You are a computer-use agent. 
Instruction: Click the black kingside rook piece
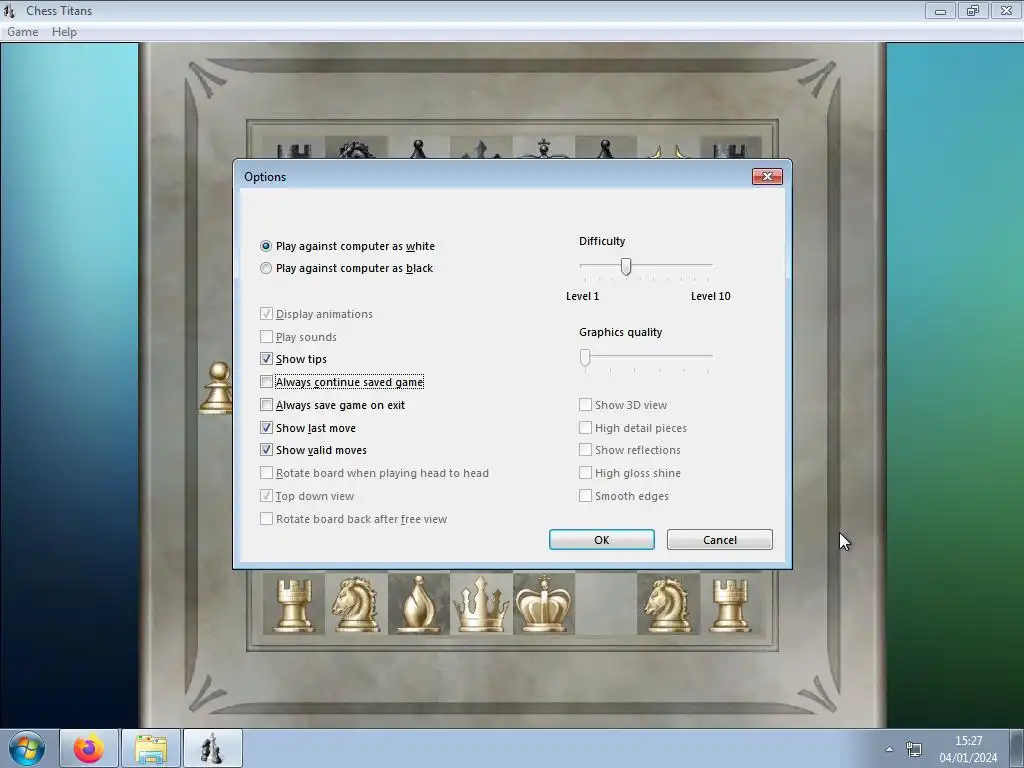pos(729,150)
